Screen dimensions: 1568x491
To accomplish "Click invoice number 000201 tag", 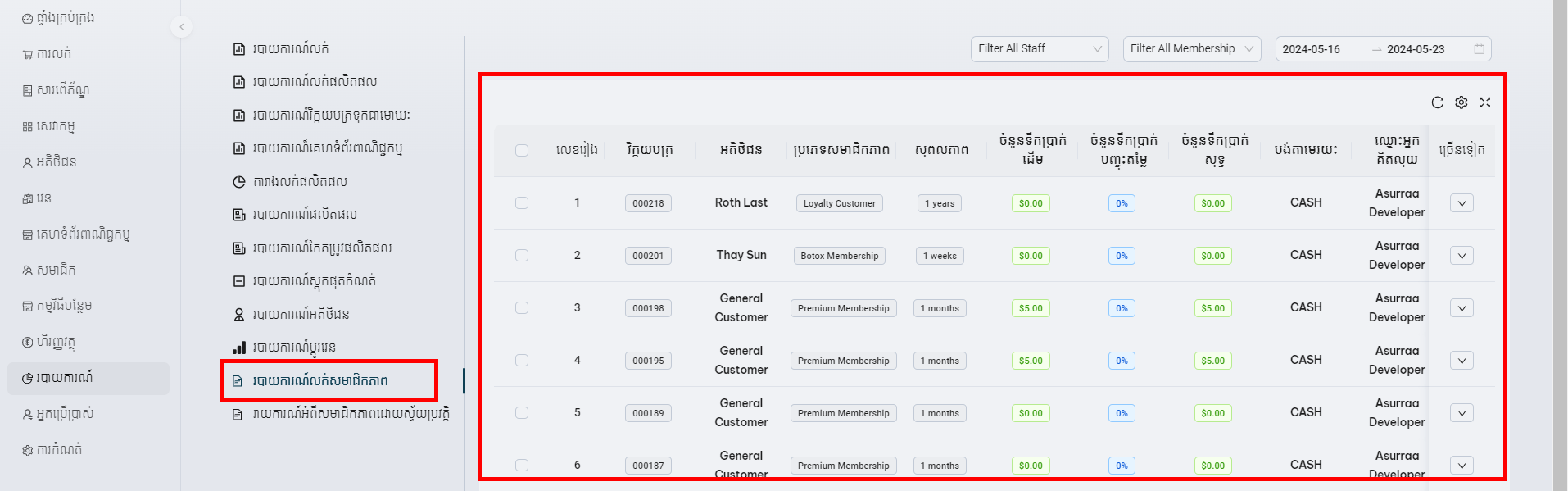I will pyautogui.click(x=648, y=256).
